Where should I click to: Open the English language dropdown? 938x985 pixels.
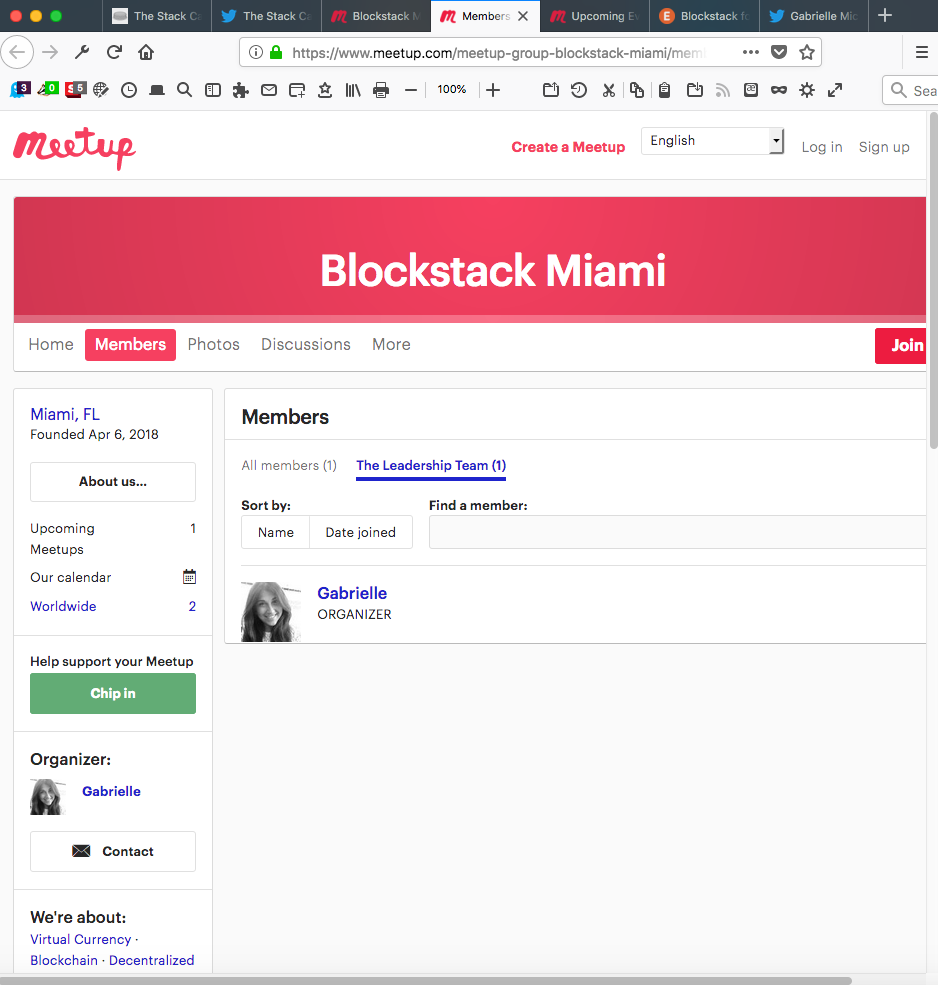point(712,141)
